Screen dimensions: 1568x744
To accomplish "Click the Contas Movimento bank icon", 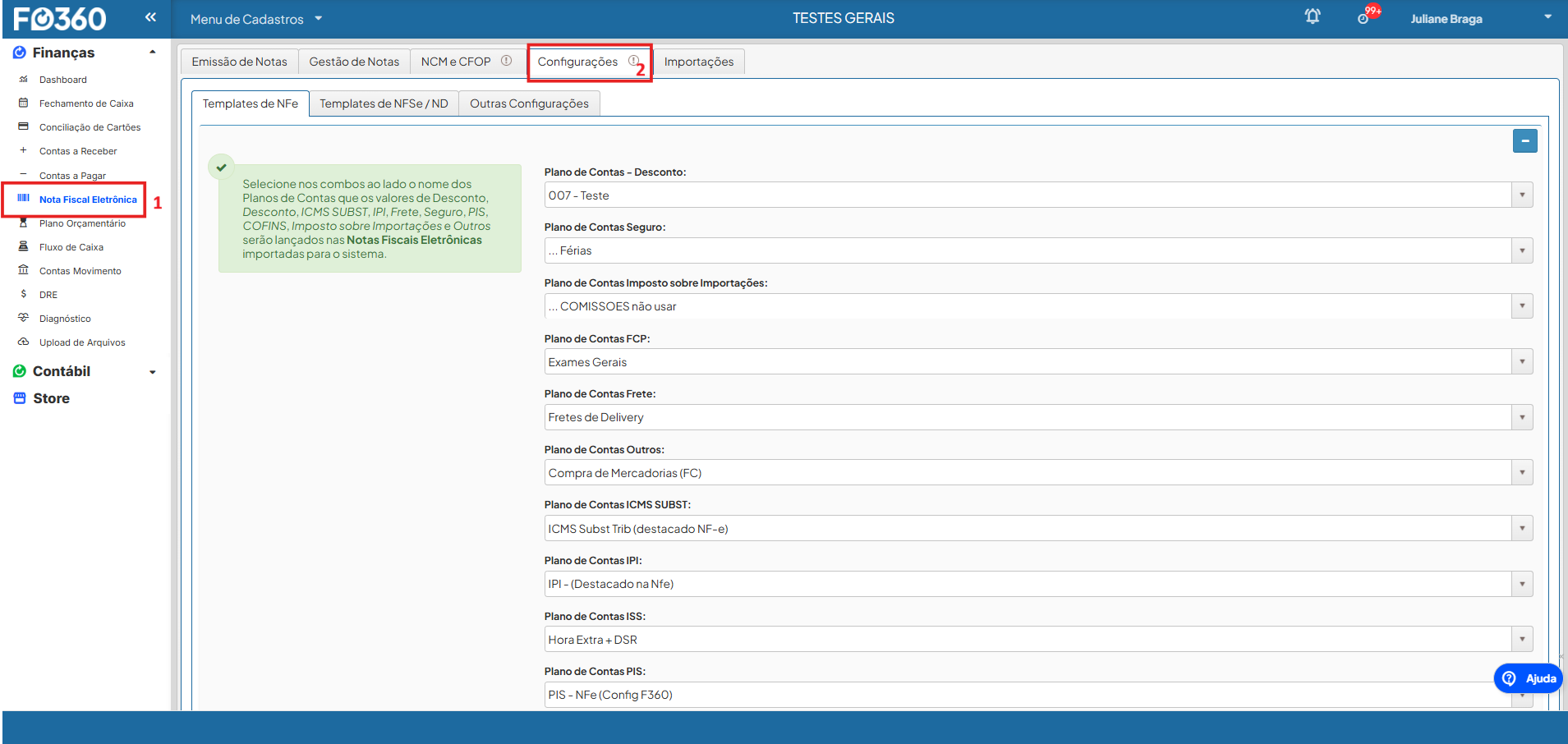I will pos(24,270).
